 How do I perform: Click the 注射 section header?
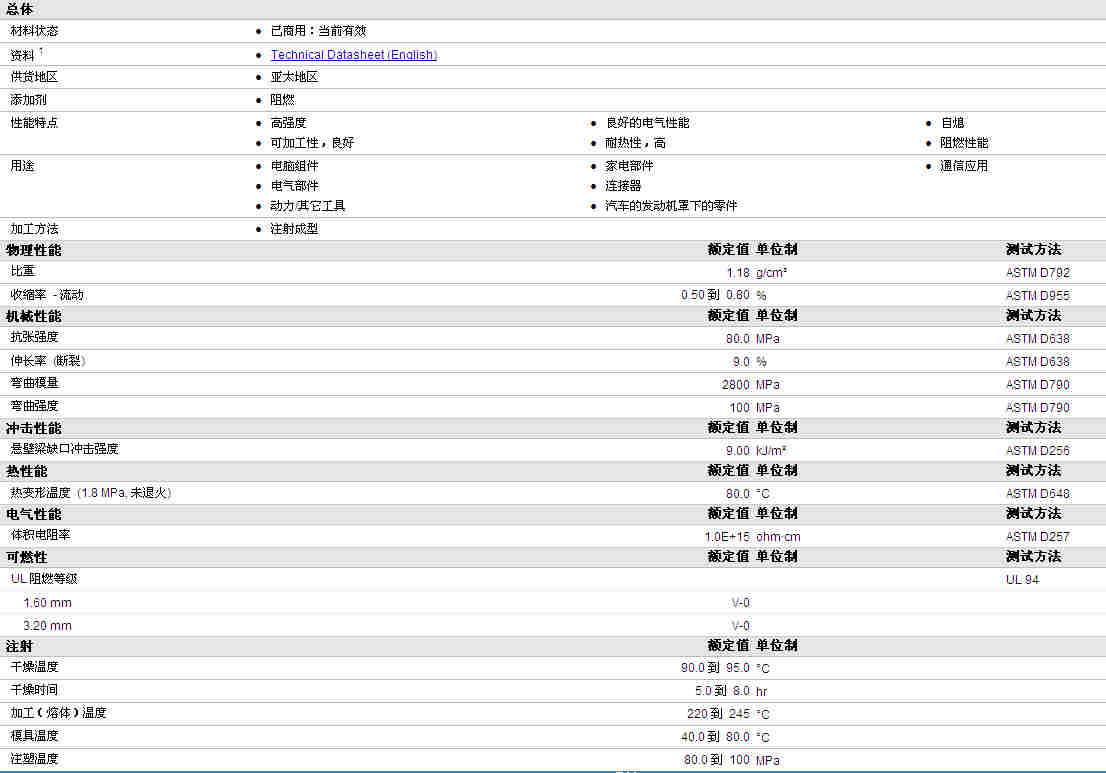coord(20,647)
